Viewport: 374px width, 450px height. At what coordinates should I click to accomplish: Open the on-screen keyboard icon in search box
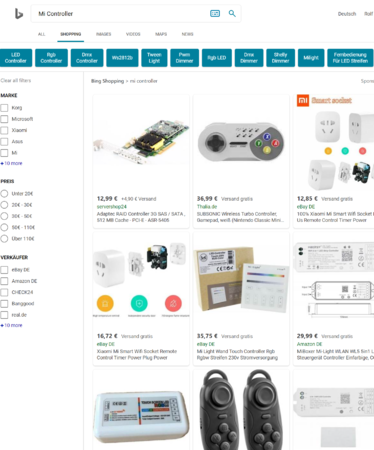pos(215,13)
